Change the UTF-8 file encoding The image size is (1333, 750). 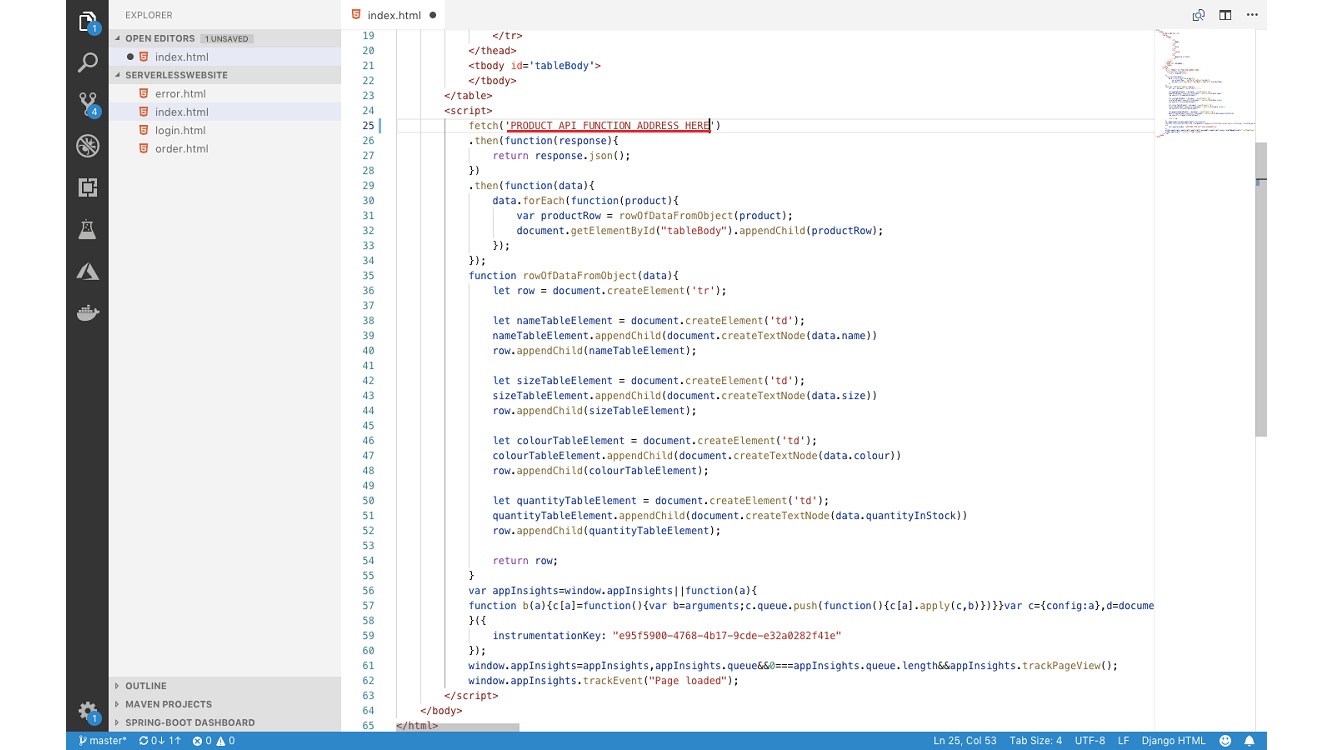[1090, 741]
